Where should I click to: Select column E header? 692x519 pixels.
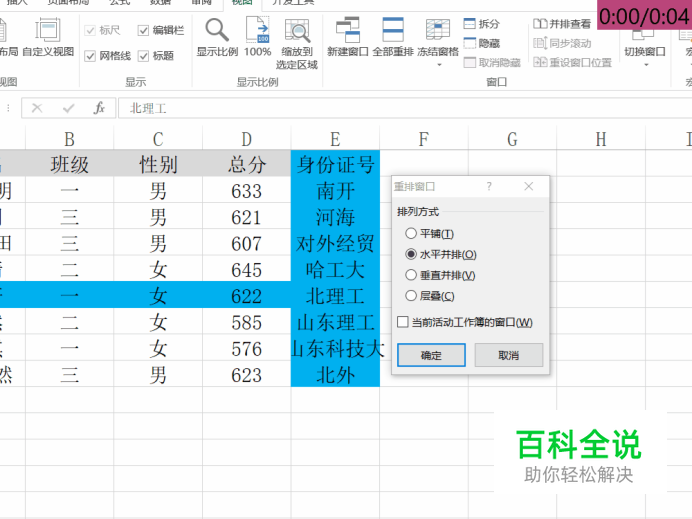(x=335, y=139)
